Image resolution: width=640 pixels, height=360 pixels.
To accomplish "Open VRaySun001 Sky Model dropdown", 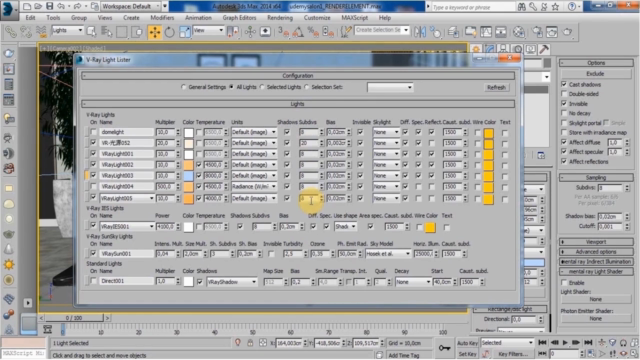I will [x=388, y=254].
